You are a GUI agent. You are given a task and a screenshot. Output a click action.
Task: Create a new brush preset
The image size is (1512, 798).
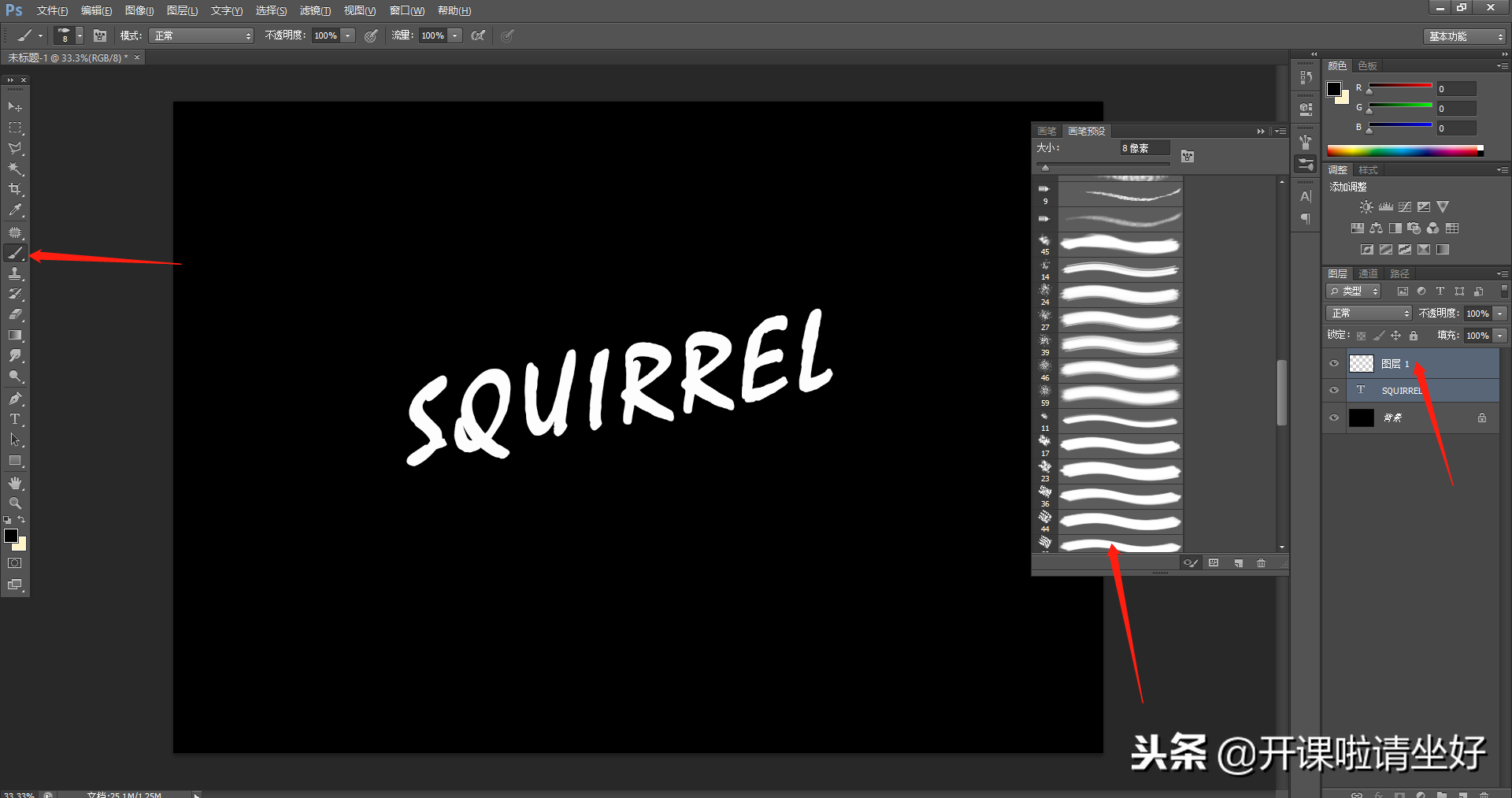point(1238,563)
